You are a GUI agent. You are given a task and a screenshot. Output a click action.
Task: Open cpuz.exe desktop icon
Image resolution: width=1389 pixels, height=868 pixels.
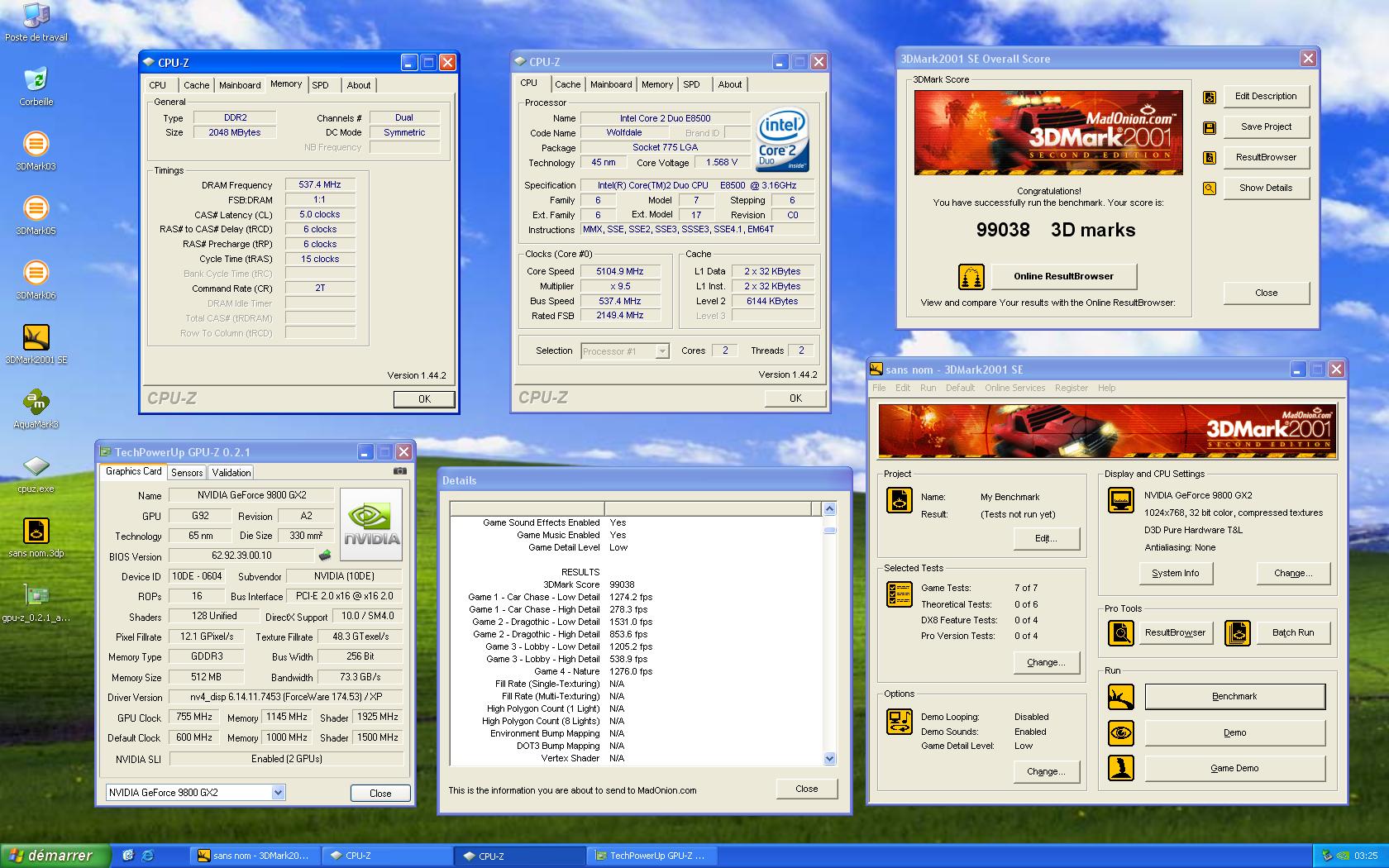(36, 473)
